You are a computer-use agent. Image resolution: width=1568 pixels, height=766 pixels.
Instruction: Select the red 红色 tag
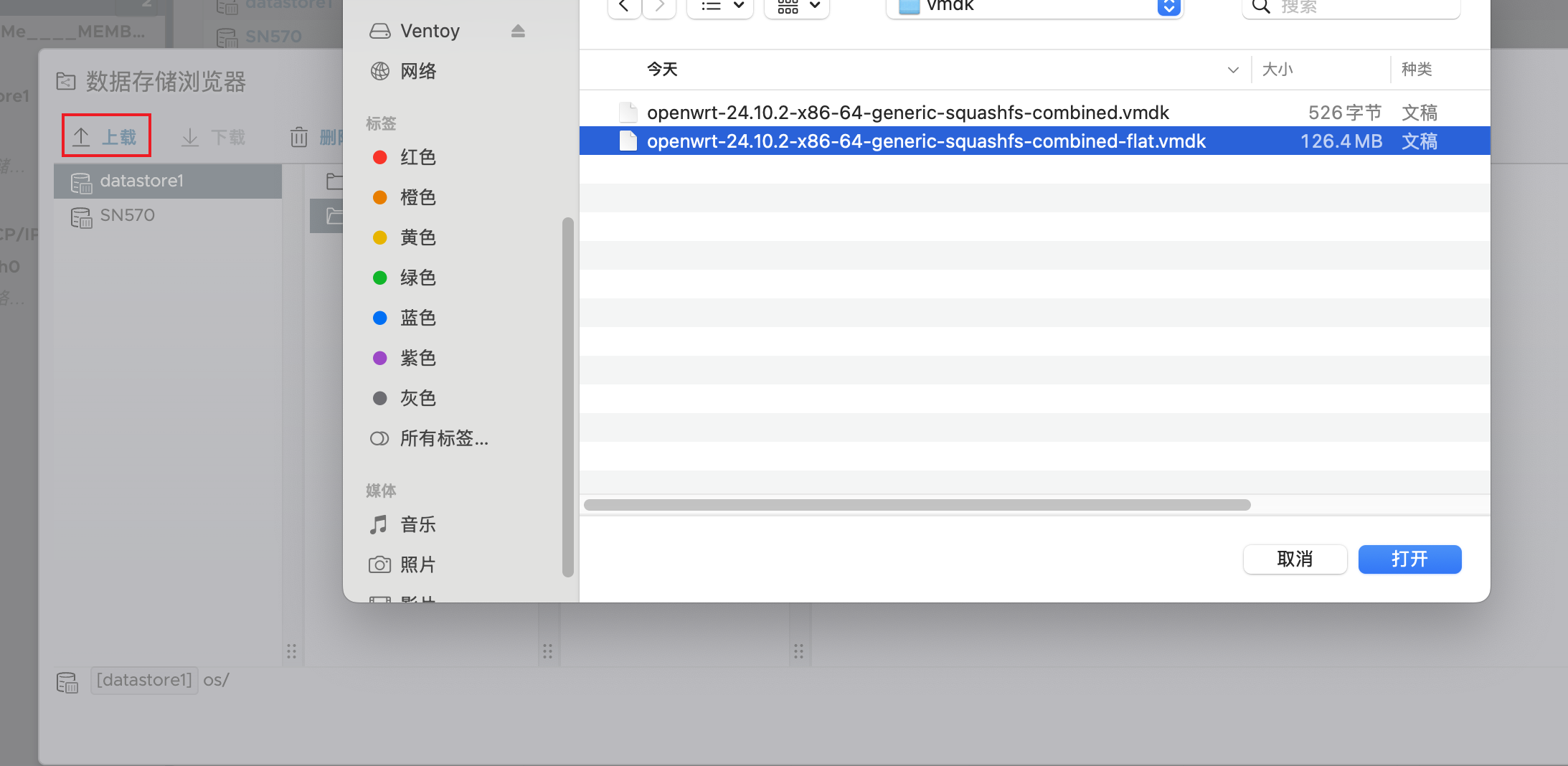(x=404, y=157)
